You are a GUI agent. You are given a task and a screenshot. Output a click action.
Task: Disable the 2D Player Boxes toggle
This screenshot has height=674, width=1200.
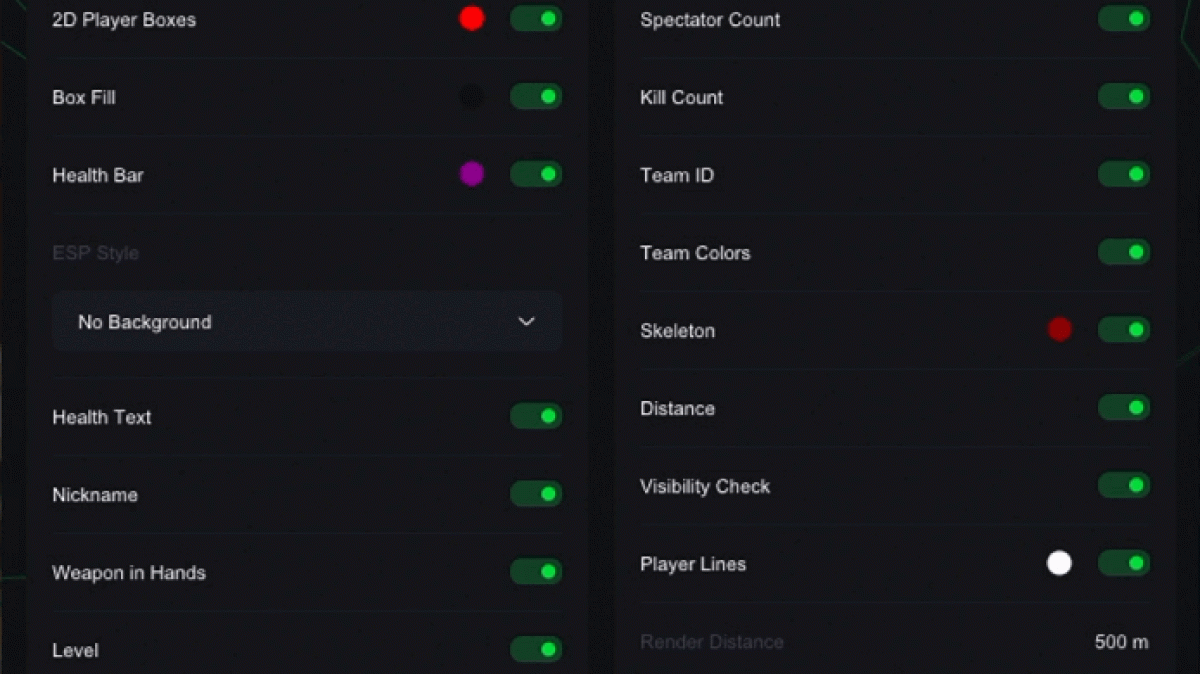click(x=536, y=19)
